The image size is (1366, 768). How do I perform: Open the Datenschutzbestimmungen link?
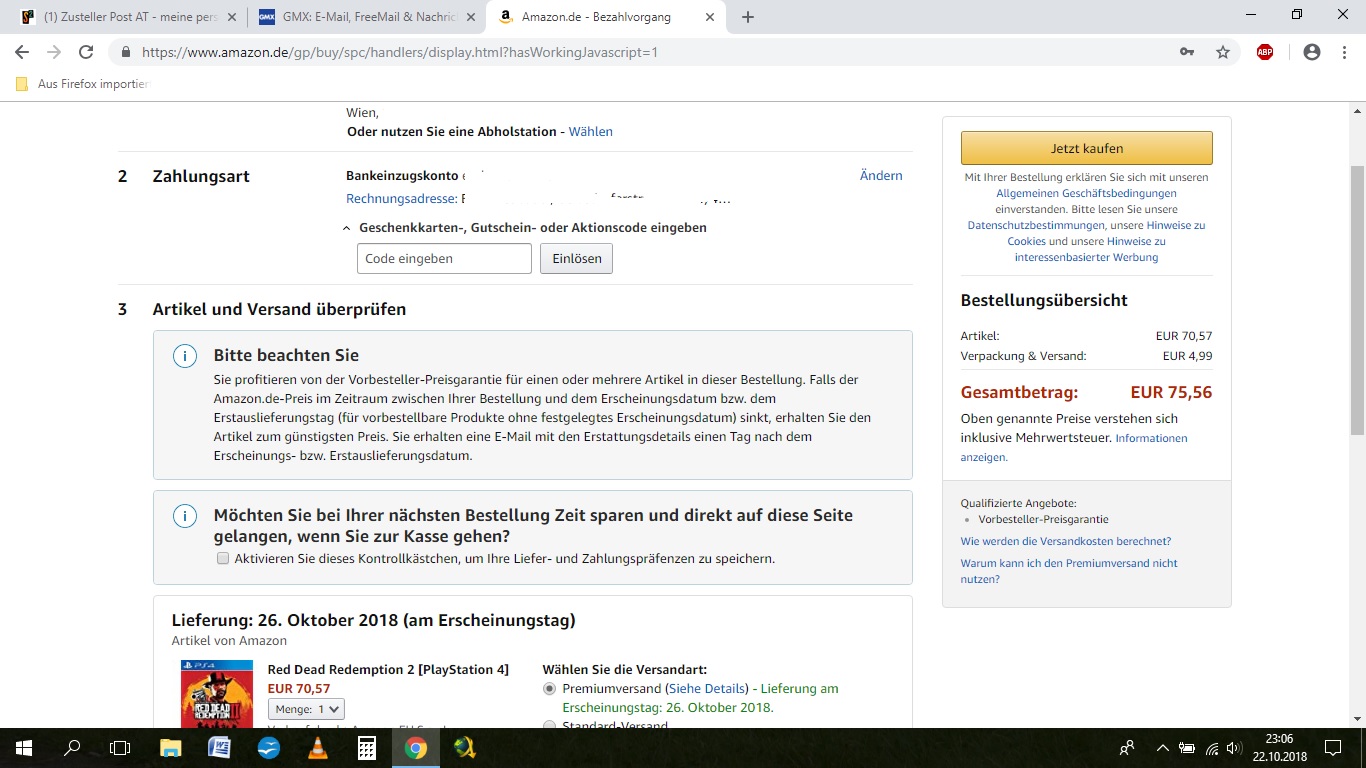coord(1036,225)
